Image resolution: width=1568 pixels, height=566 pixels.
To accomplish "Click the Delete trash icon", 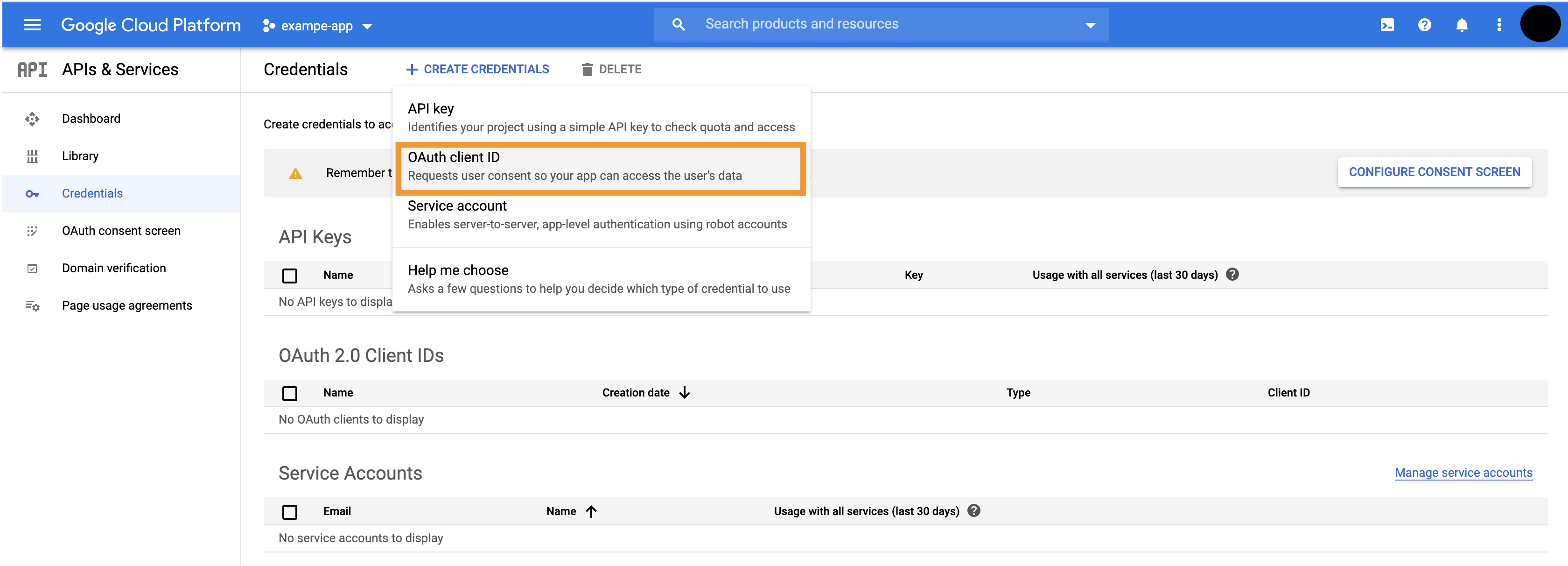I will pyautogui.click(x=587, y=70).
